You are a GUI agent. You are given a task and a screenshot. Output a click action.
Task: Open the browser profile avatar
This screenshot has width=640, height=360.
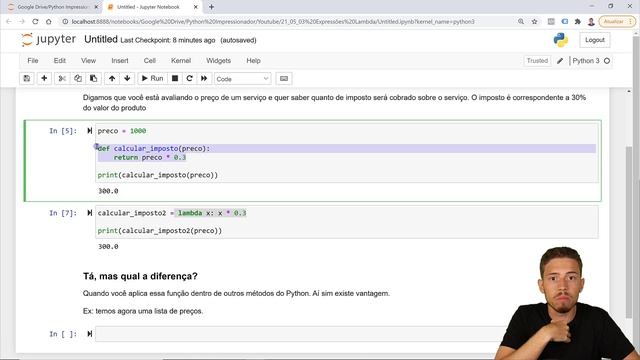point(591,21)
